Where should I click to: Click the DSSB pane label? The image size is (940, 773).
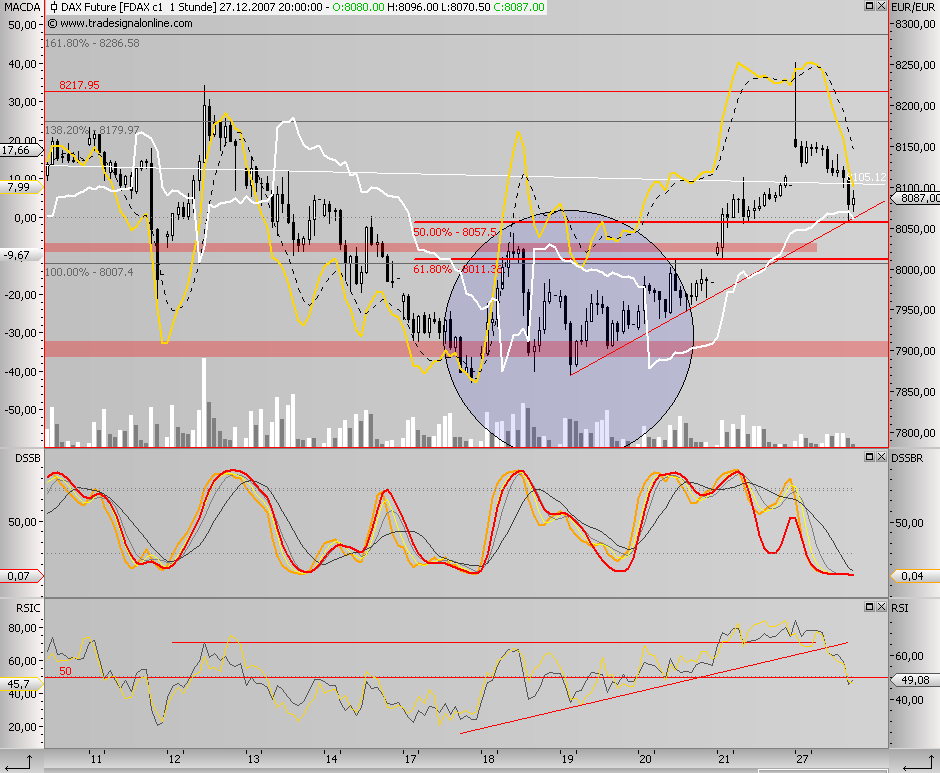[28, 458]
